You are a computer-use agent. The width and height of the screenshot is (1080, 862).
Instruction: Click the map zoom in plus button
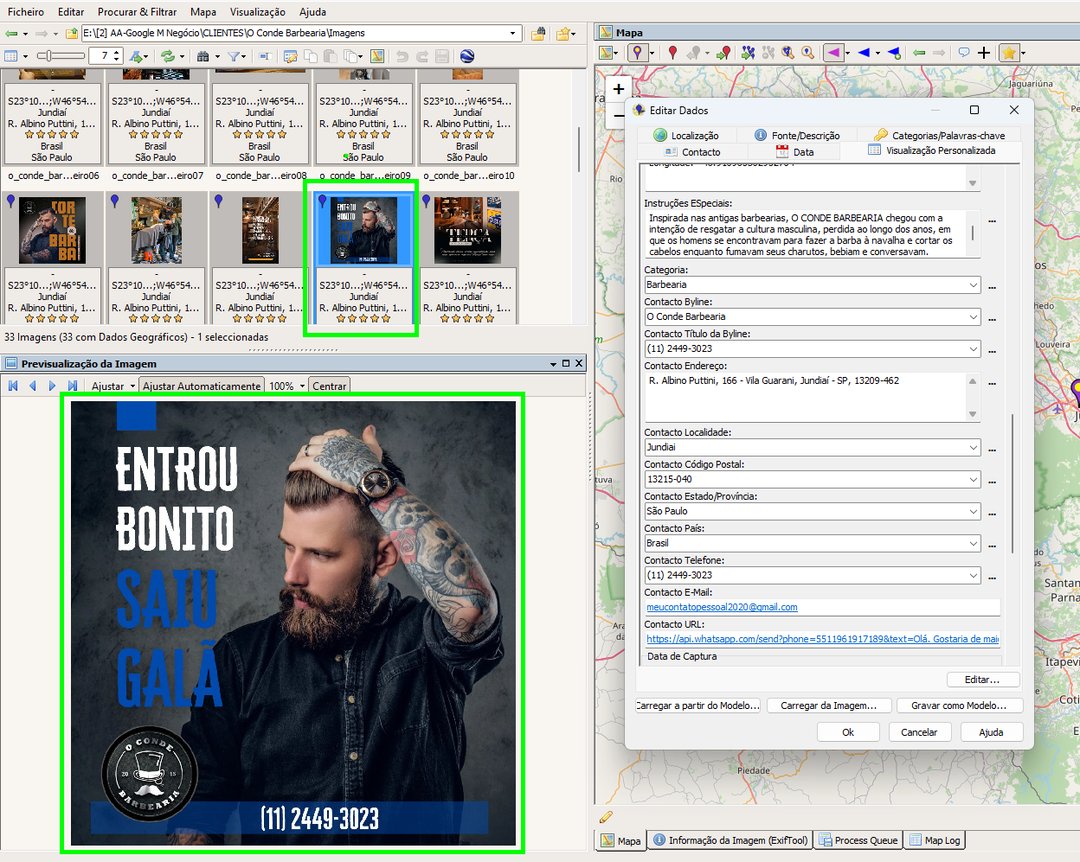(x=619, y=89)
